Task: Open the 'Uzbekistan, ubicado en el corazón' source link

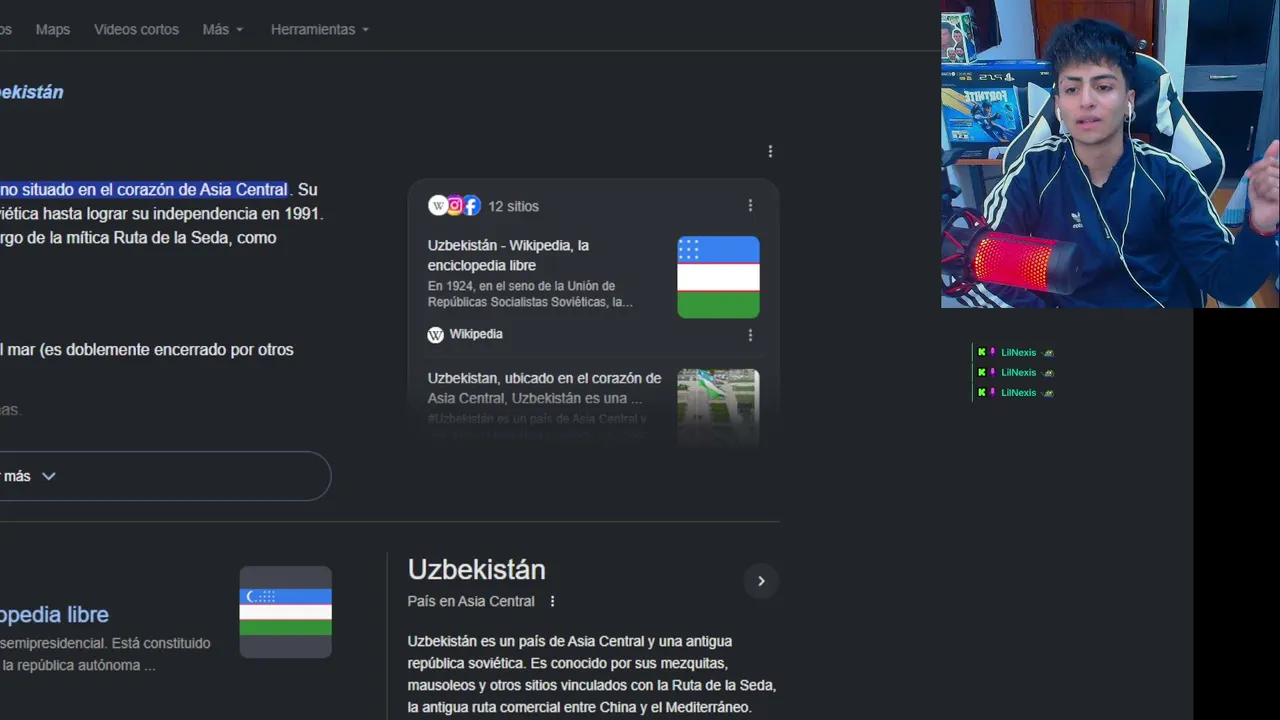Action: coord(544,388)
